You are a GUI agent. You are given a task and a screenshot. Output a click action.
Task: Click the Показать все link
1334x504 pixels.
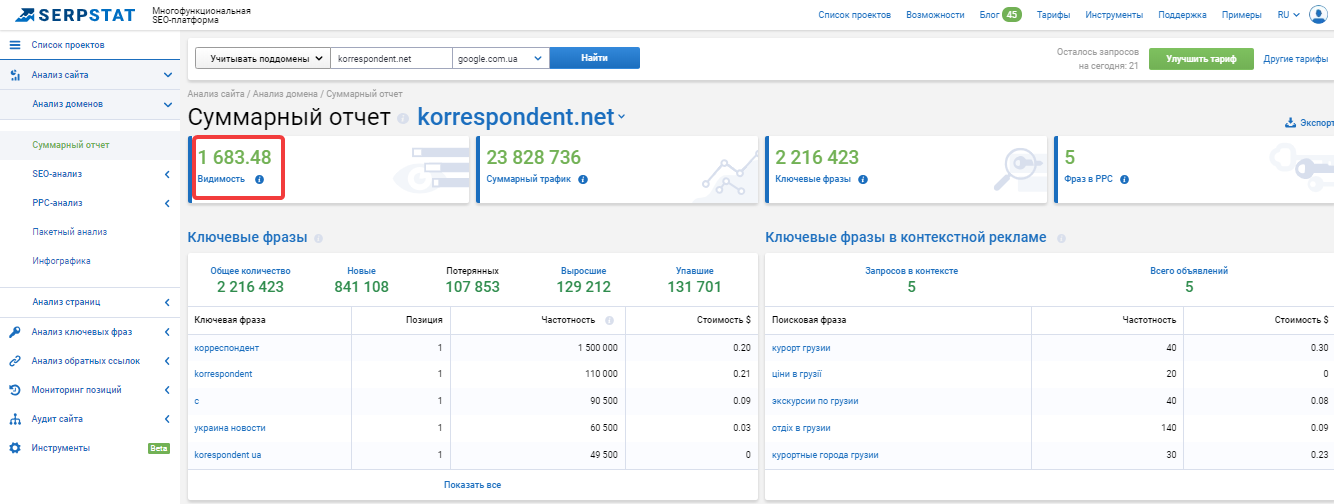(472, 485)
